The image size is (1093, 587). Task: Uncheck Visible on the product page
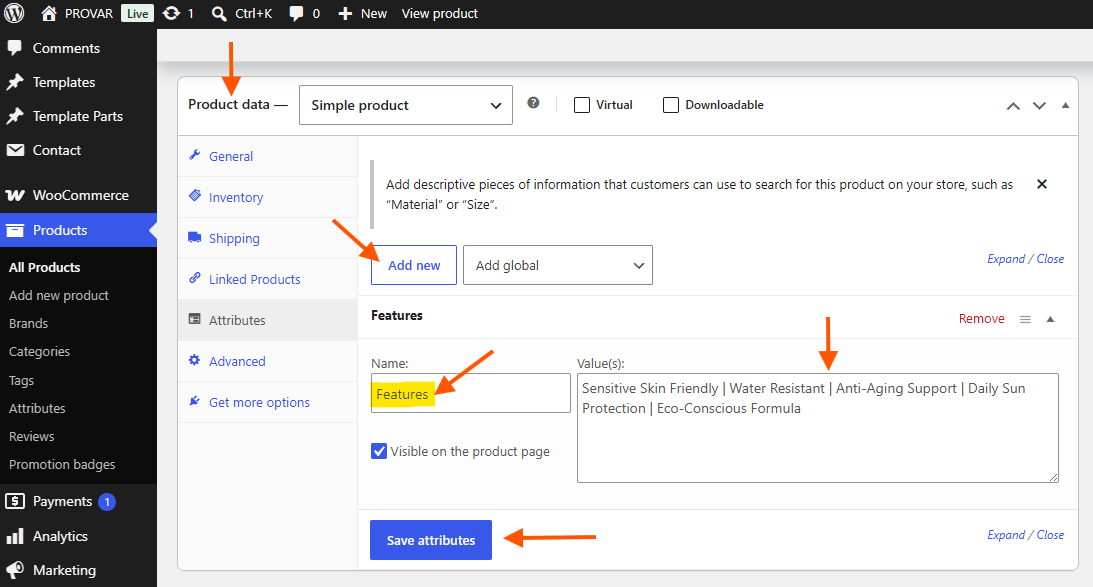pos(379,451)
